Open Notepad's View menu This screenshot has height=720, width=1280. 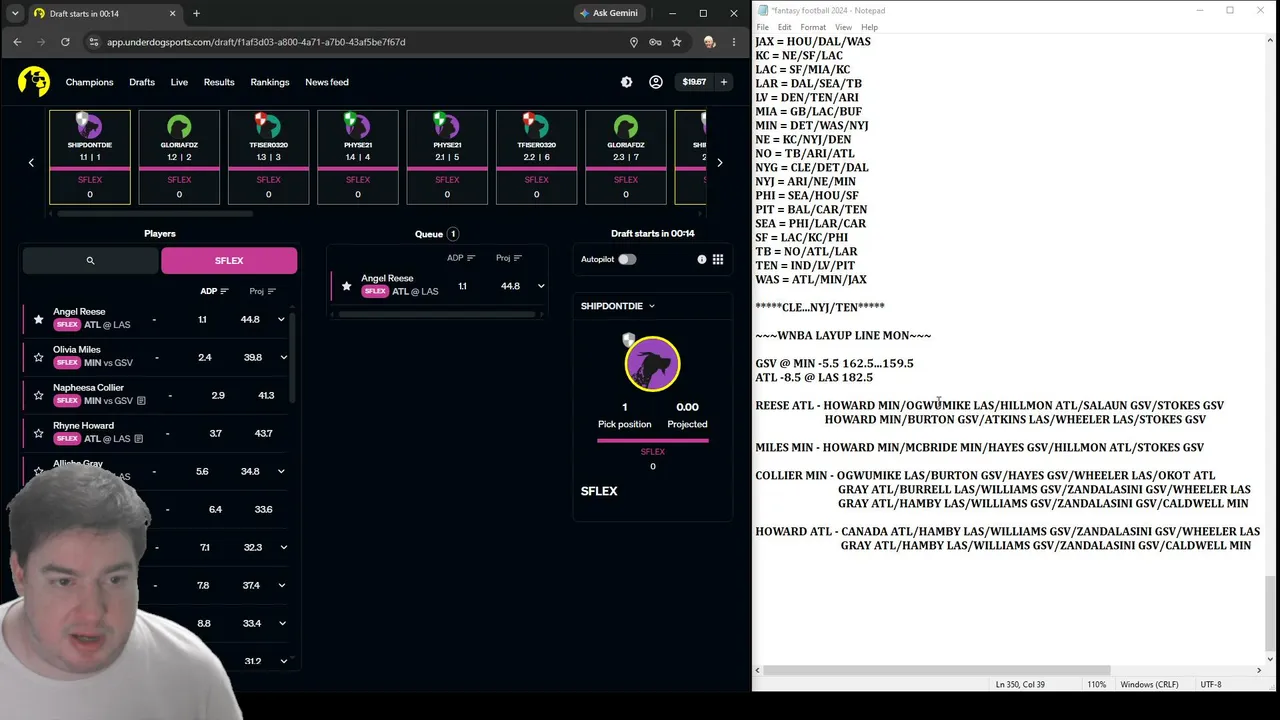pyautogui.click(x=844, y=27)
